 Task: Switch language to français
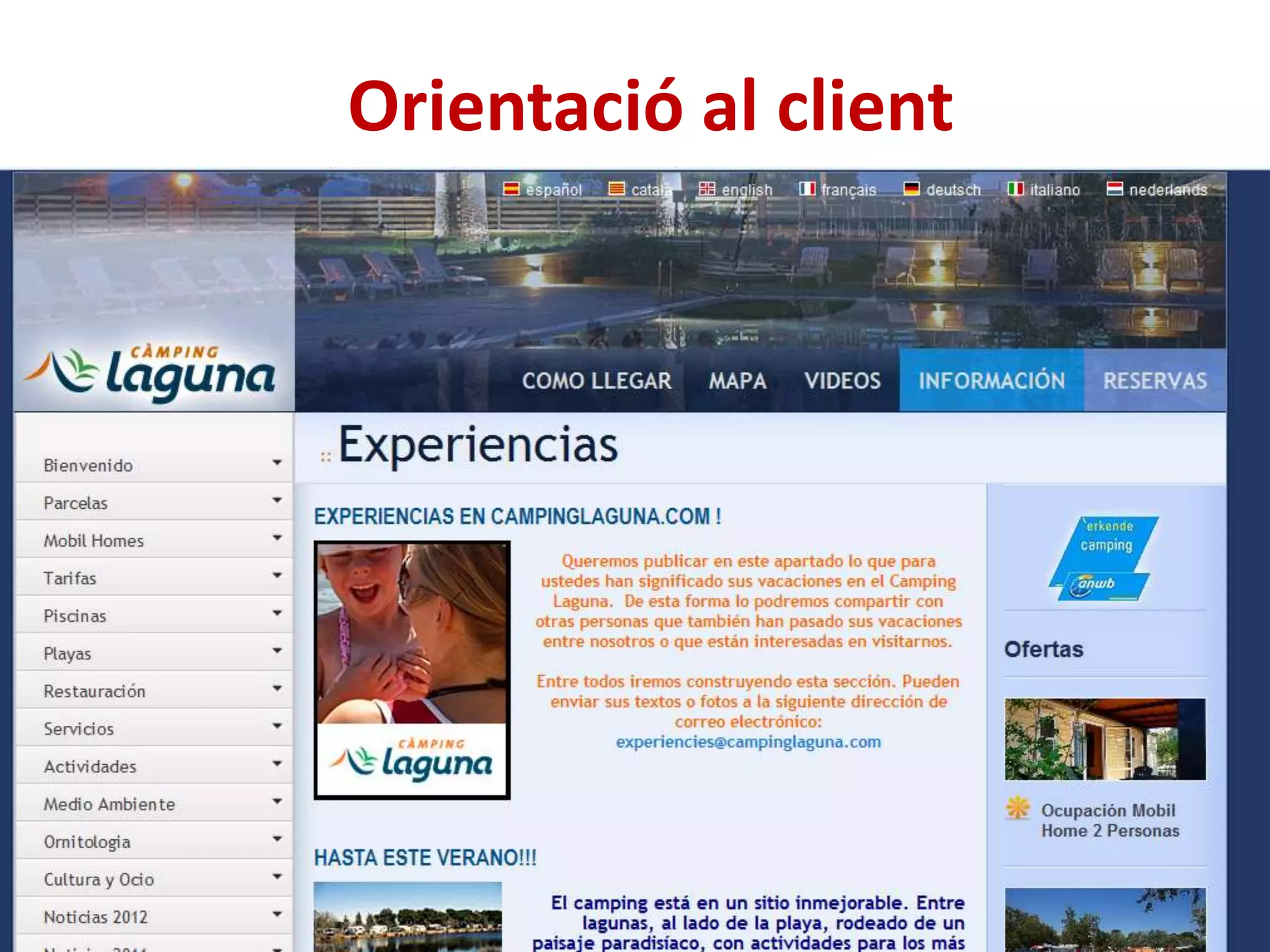point(849,190)
